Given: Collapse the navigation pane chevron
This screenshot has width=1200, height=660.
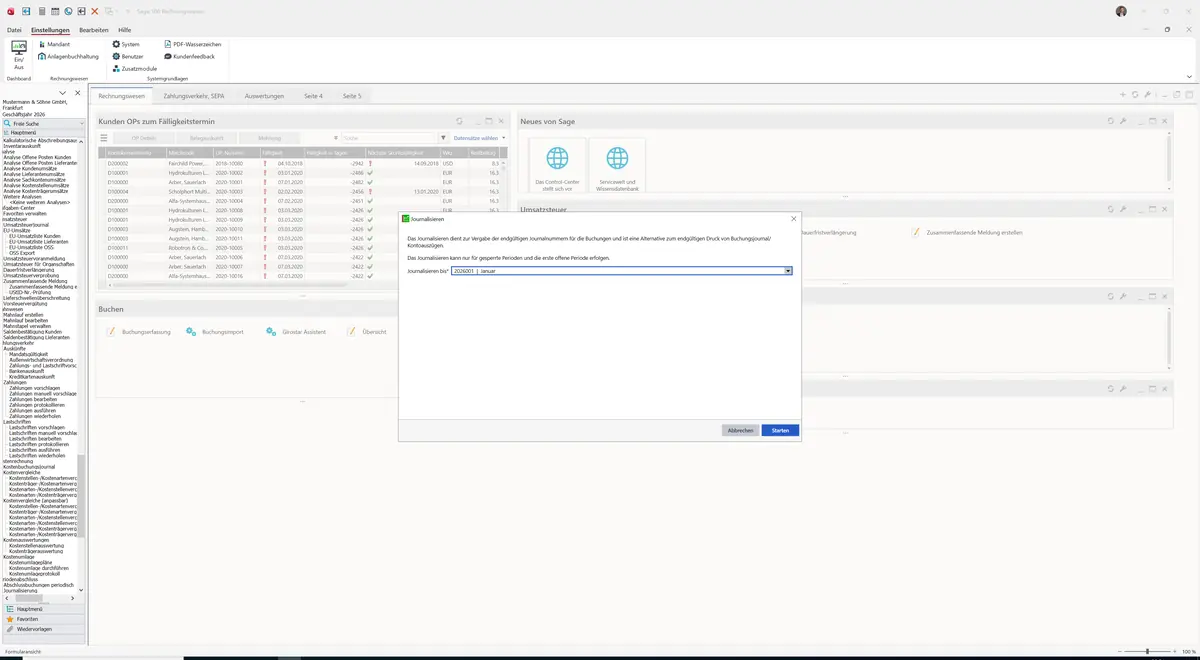Looking at the screenshot, I should pos(63,93).
